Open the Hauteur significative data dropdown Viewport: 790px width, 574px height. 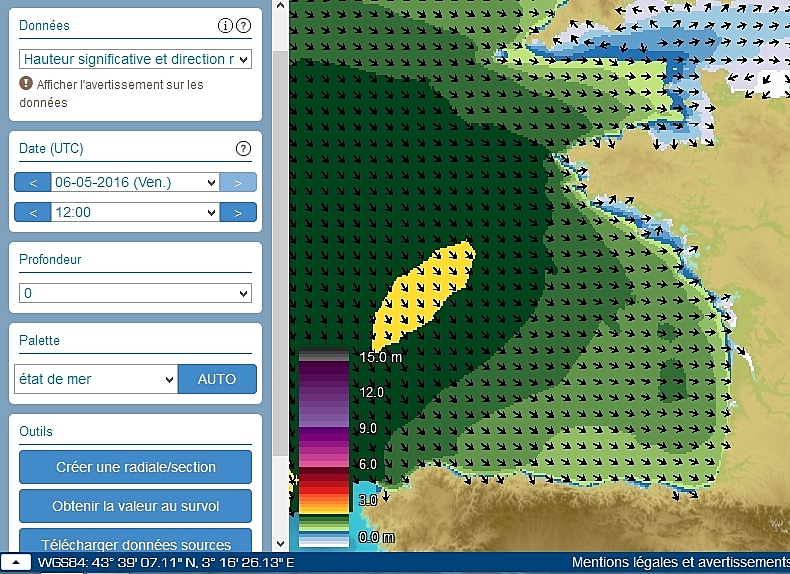(135, 59)
